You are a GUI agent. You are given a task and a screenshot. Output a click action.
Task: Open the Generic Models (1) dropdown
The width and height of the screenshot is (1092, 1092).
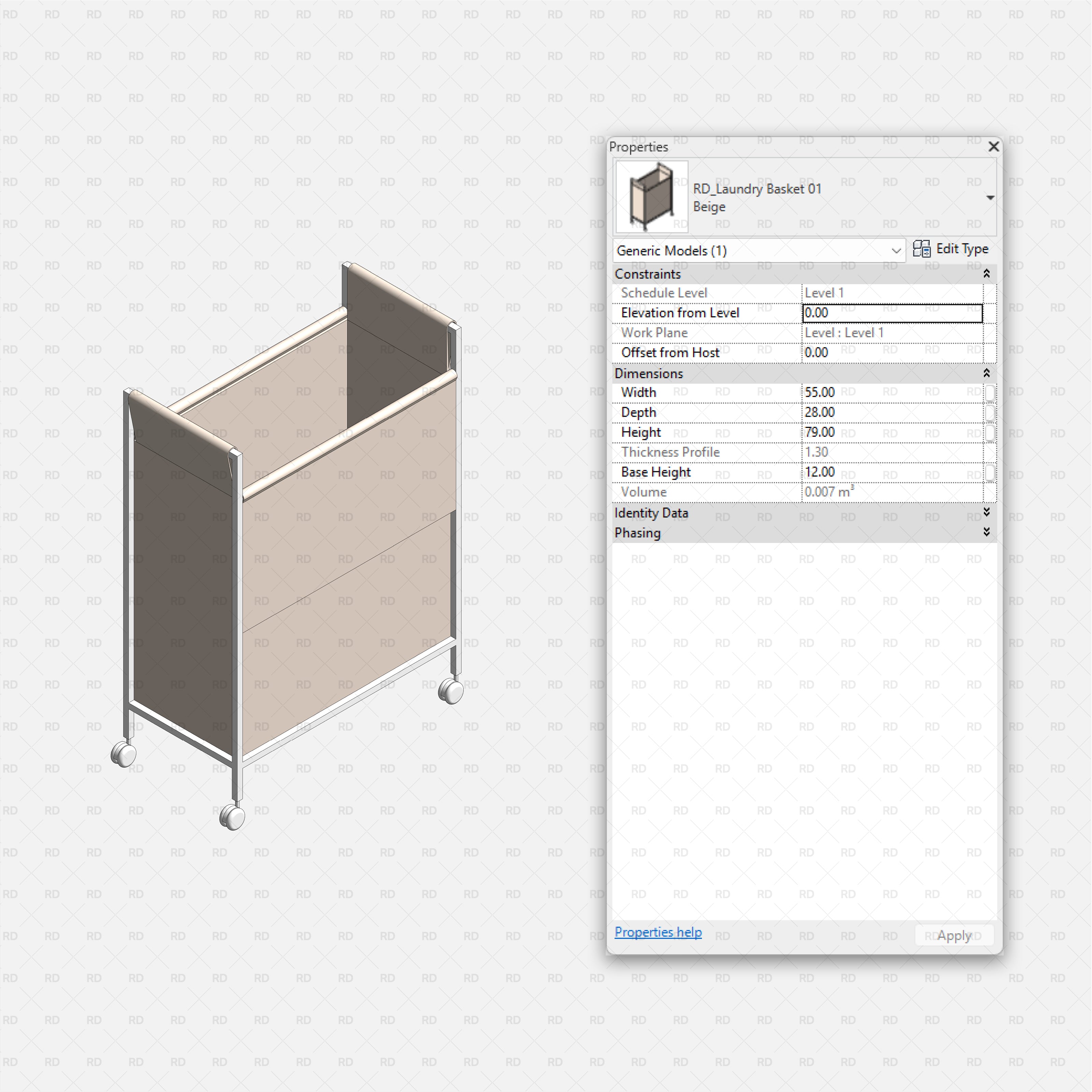tap(896, 250)
